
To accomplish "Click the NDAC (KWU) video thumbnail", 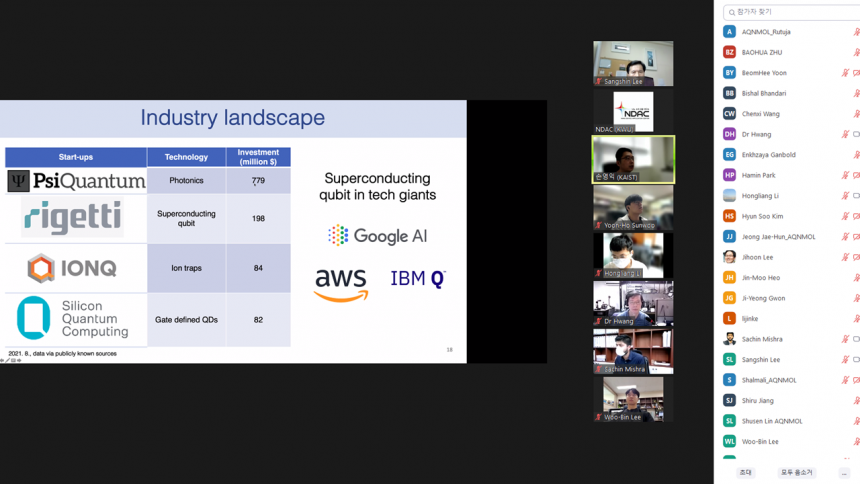I will pyautogui.click(x=633, y=111).
